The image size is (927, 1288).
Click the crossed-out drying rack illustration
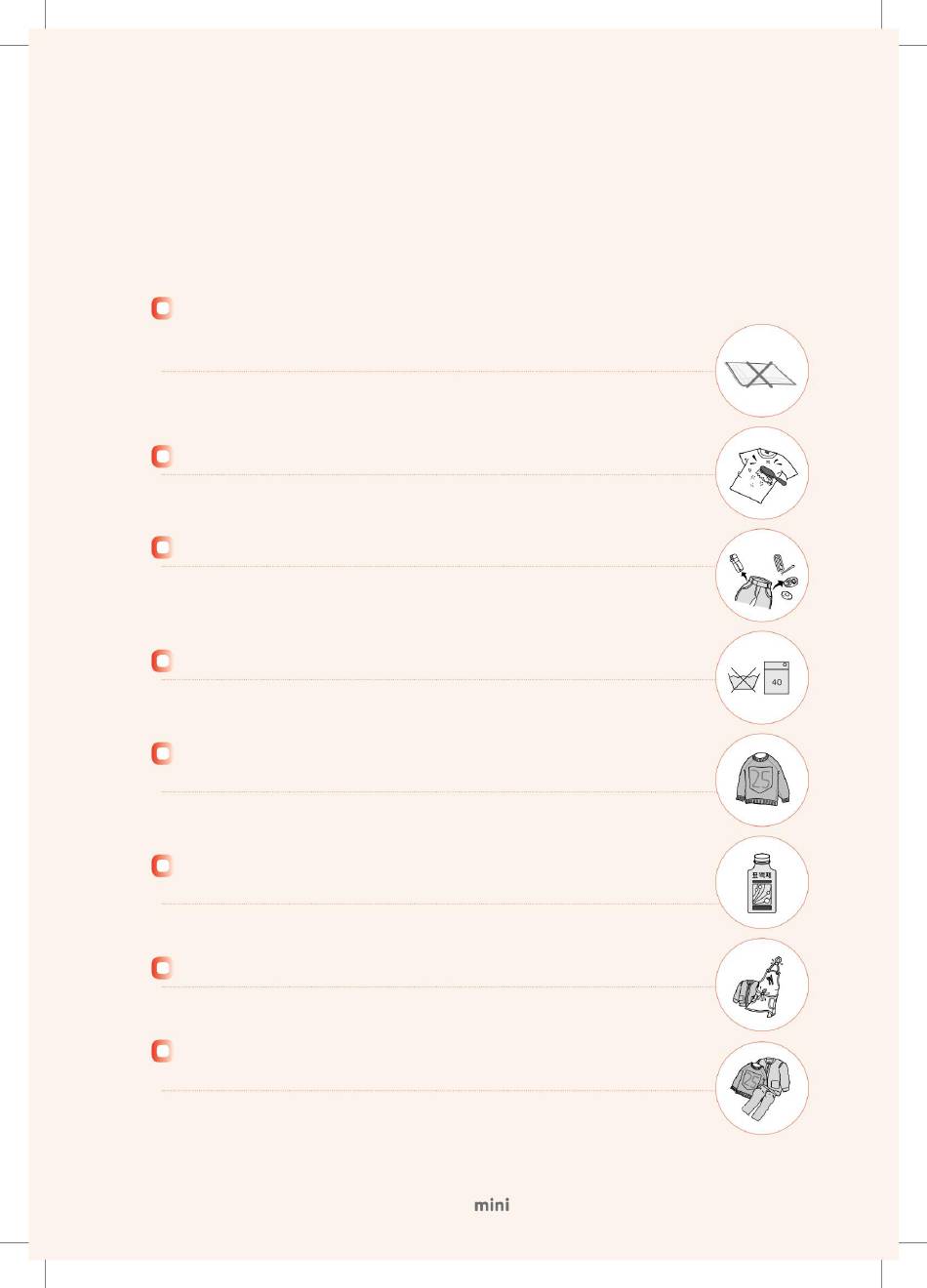coord(761,372)
